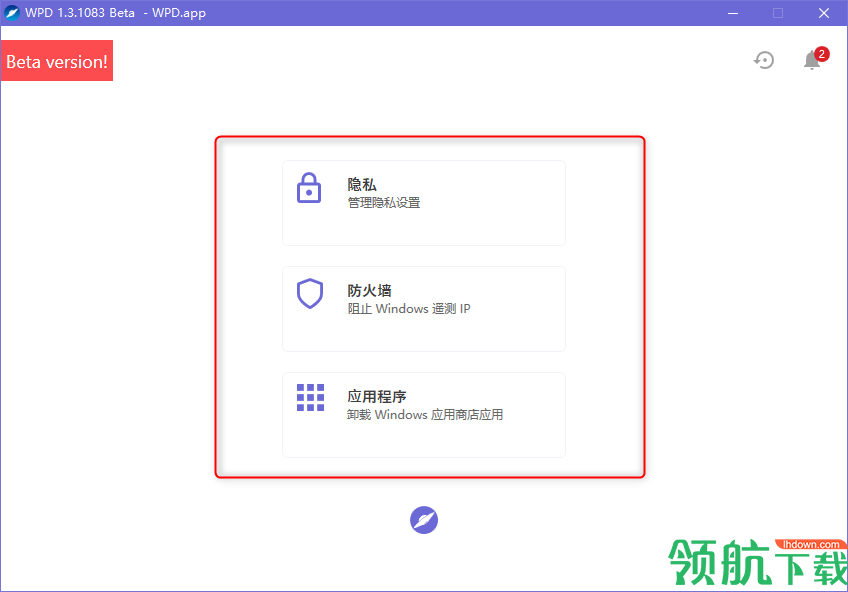Click the red notification badge showing 2

pos(822,54)
